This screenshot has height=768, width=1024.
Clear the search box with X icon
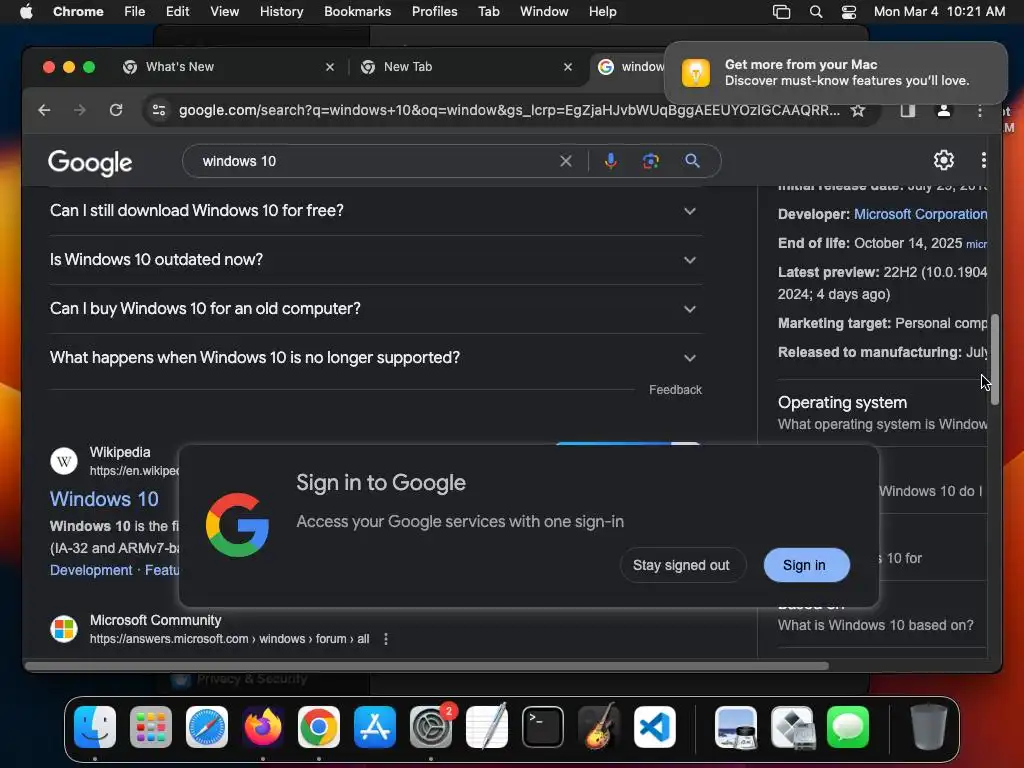click(x=566, y=161)
